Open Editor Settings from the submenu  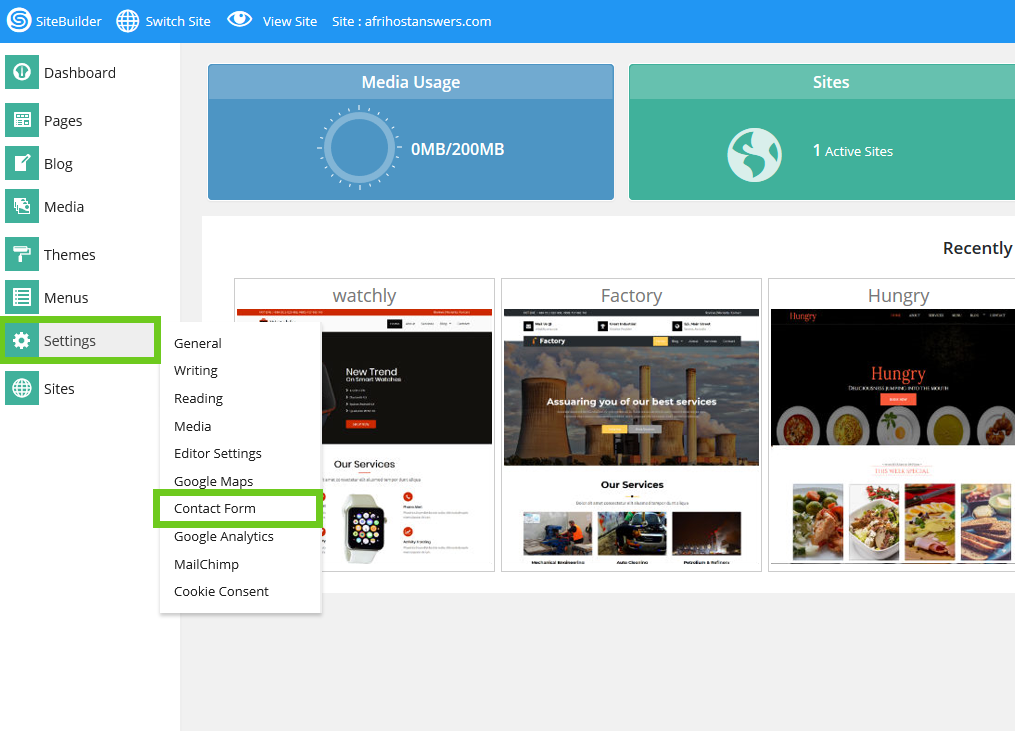218,453
